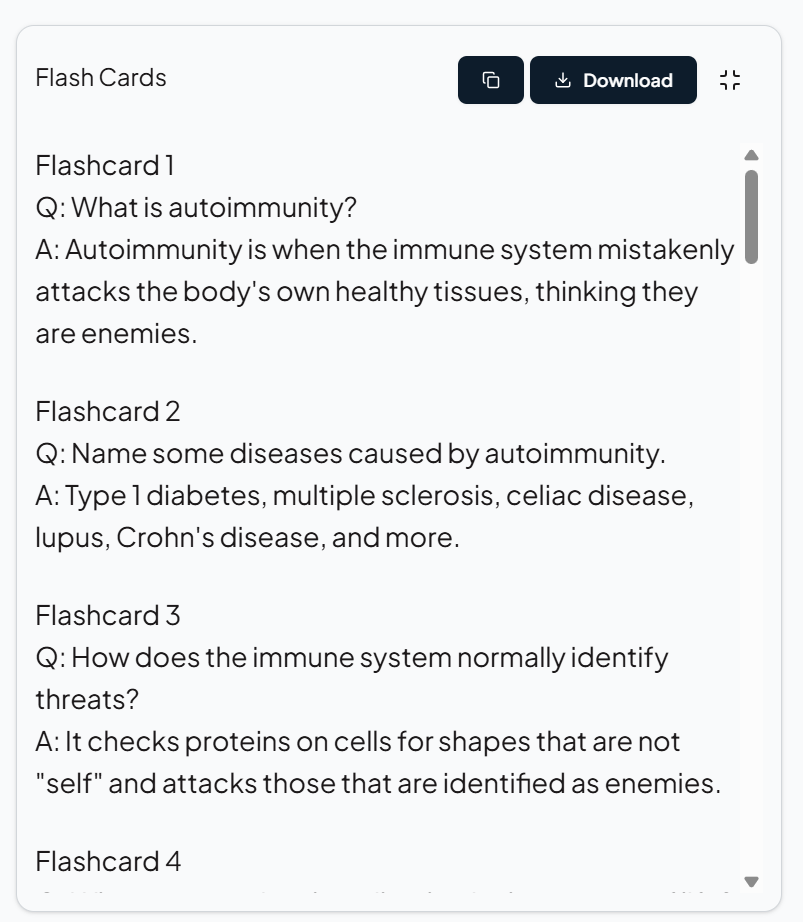Click the answer line starting 'Autoimmunity is when'
The width and height of the screenshot is (803, 922).
(385, 250)
